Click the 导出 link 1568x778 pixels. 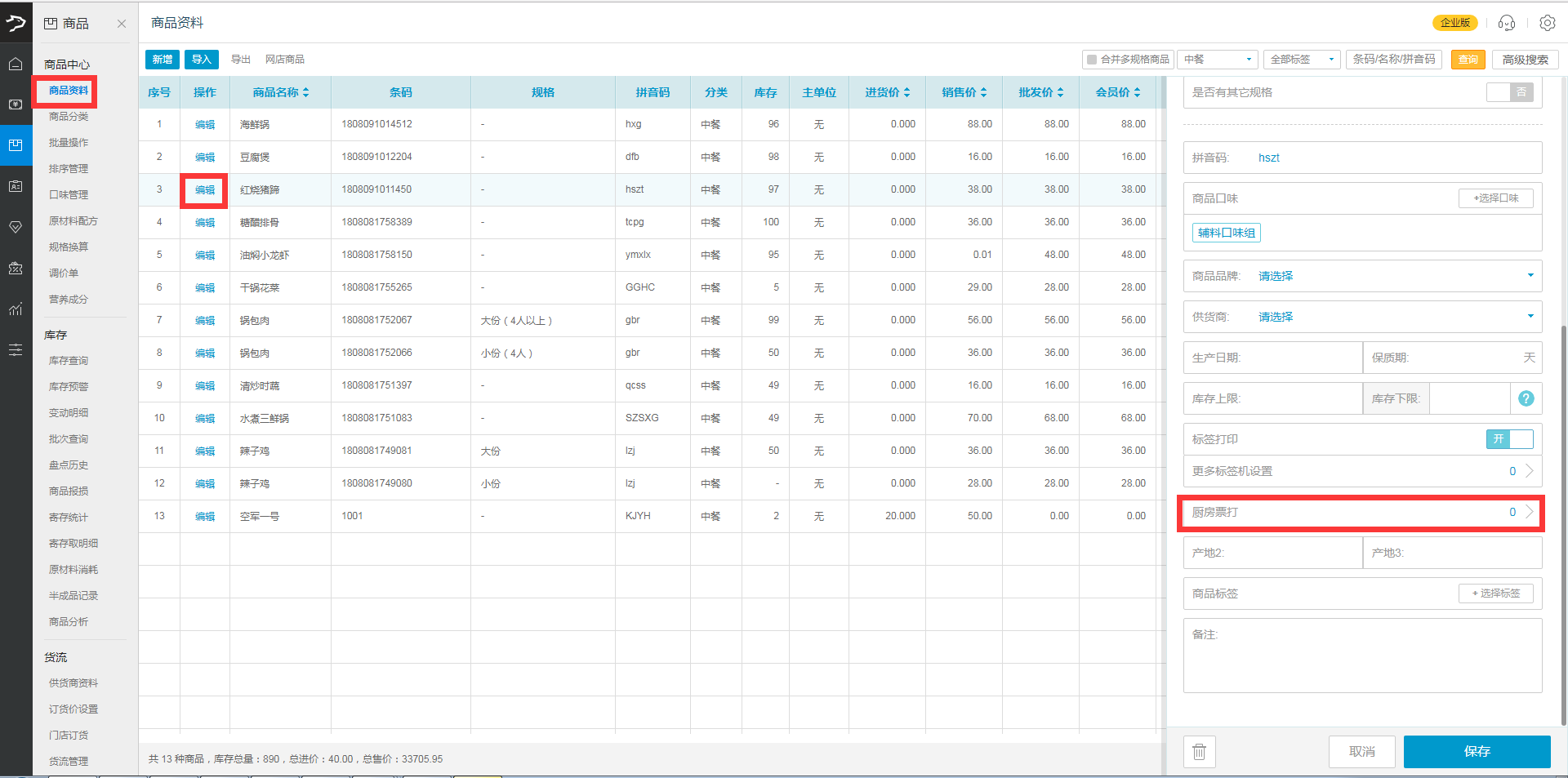[x=240, y=60]
